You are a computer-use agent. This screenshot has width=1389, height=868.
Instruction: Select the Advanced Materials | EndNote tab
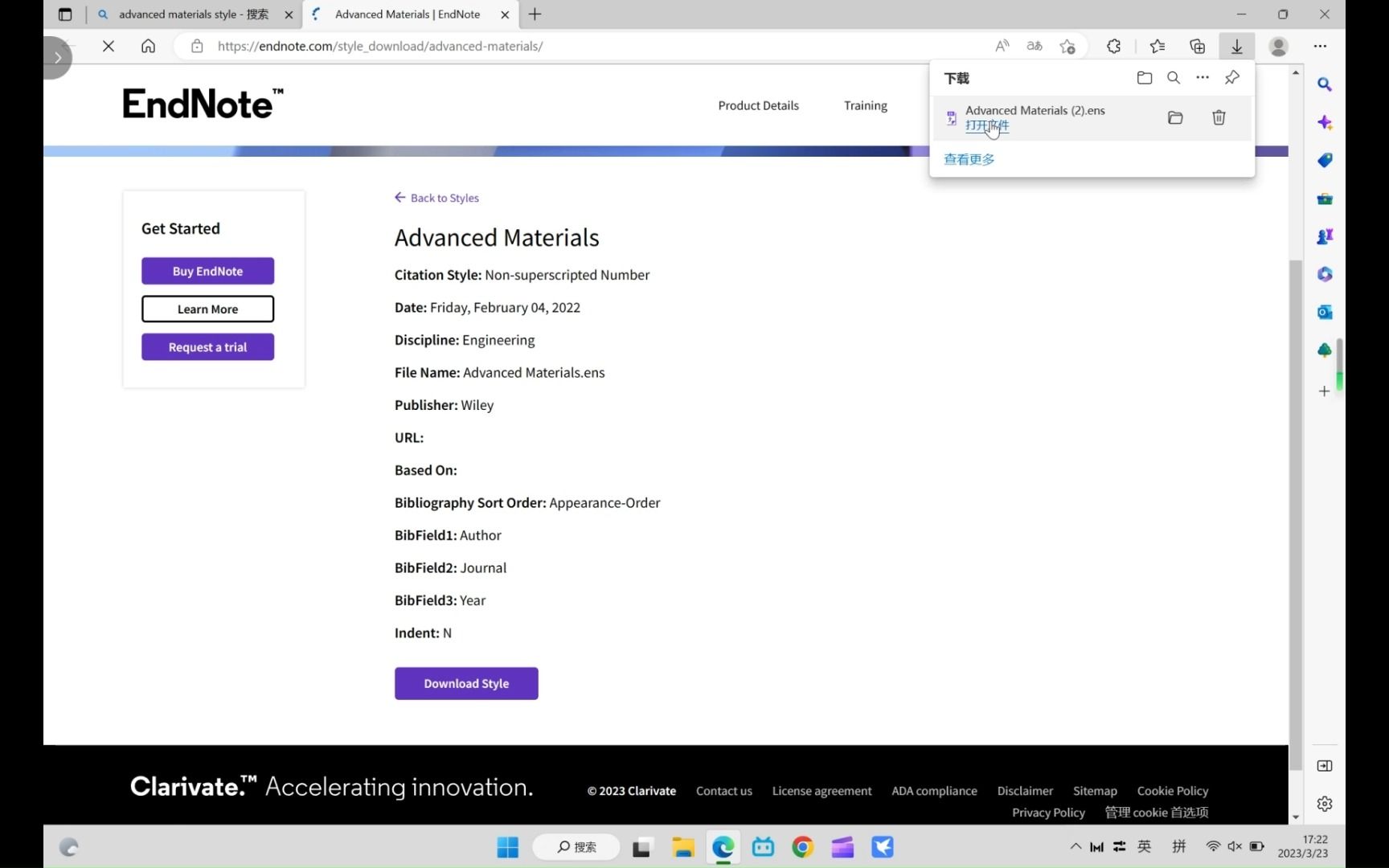[x=408, y=14]
